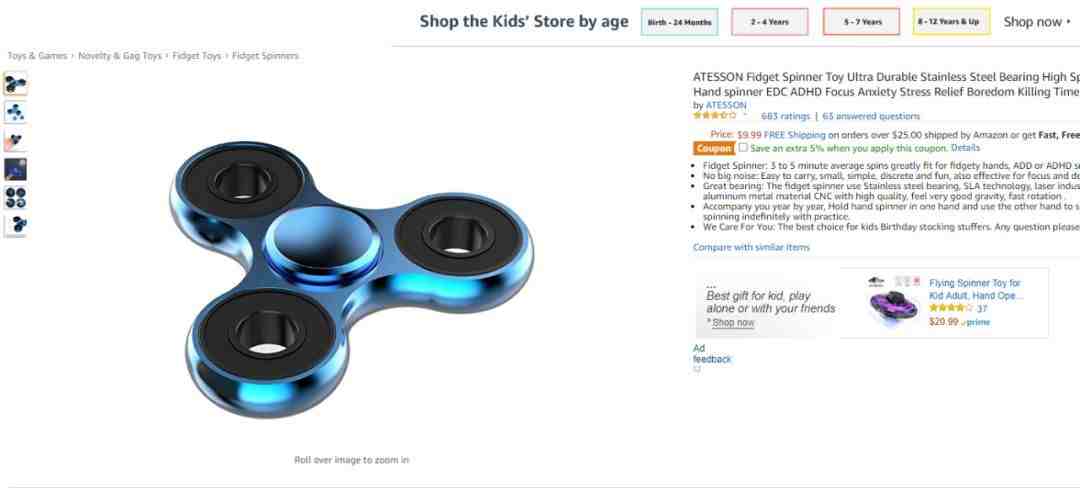View 63 answered questions
The image size is (1080, 488).
(871, 116)
